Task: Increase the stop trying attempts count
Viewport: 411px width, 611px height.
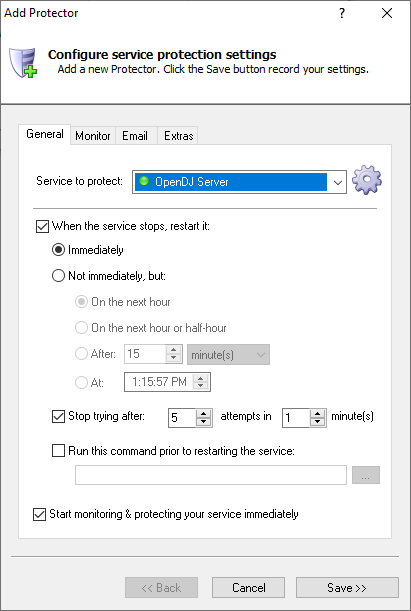Action: click(203, 414)
